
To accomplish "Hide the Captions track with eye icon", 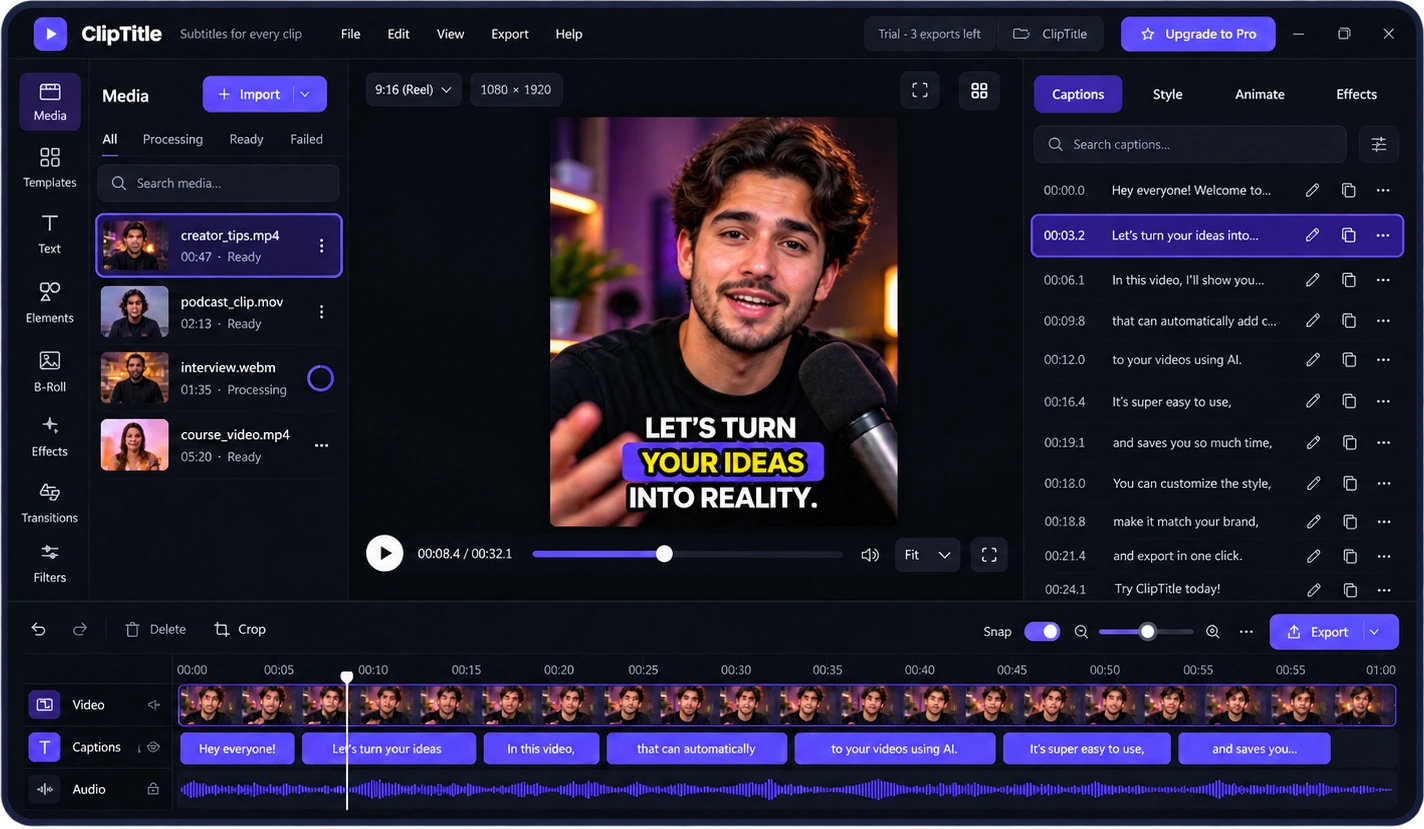I will coord(154,747).
